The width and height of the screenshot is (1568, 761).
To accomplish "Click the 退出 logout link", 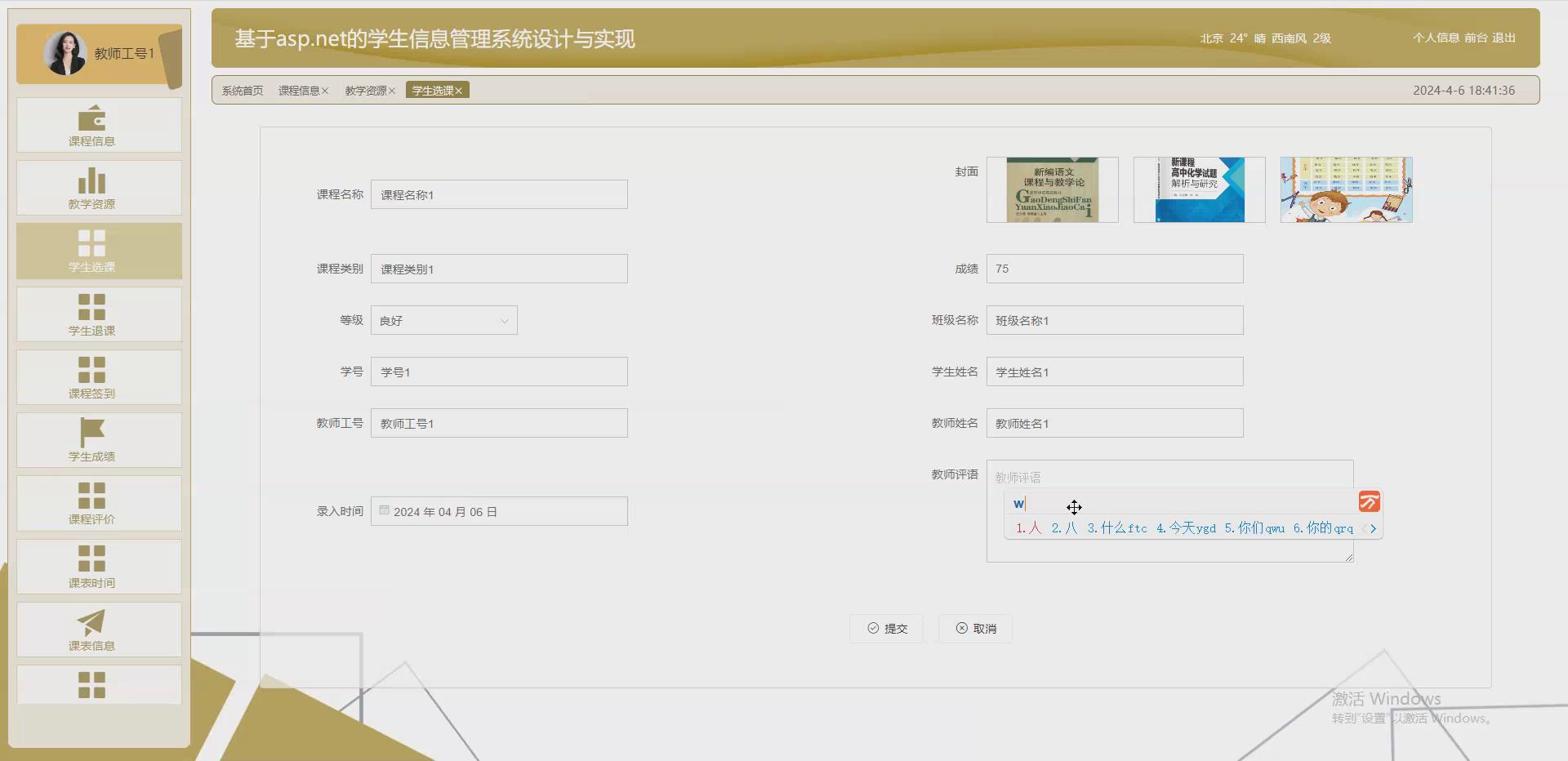I will (1505, 38).
